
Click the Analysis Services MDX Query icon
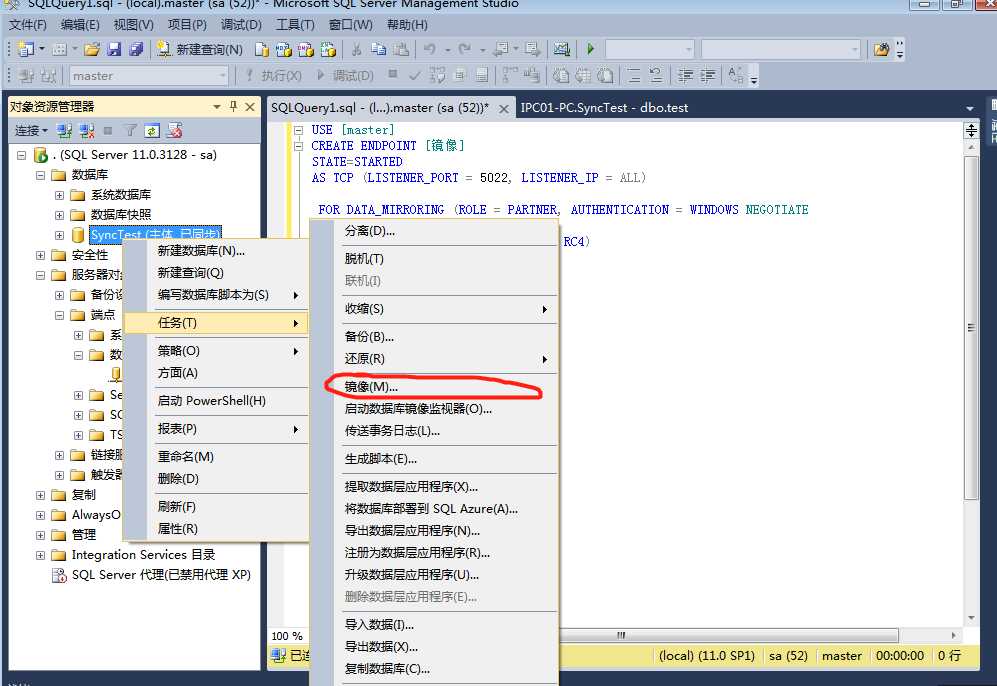click(284, 49)
